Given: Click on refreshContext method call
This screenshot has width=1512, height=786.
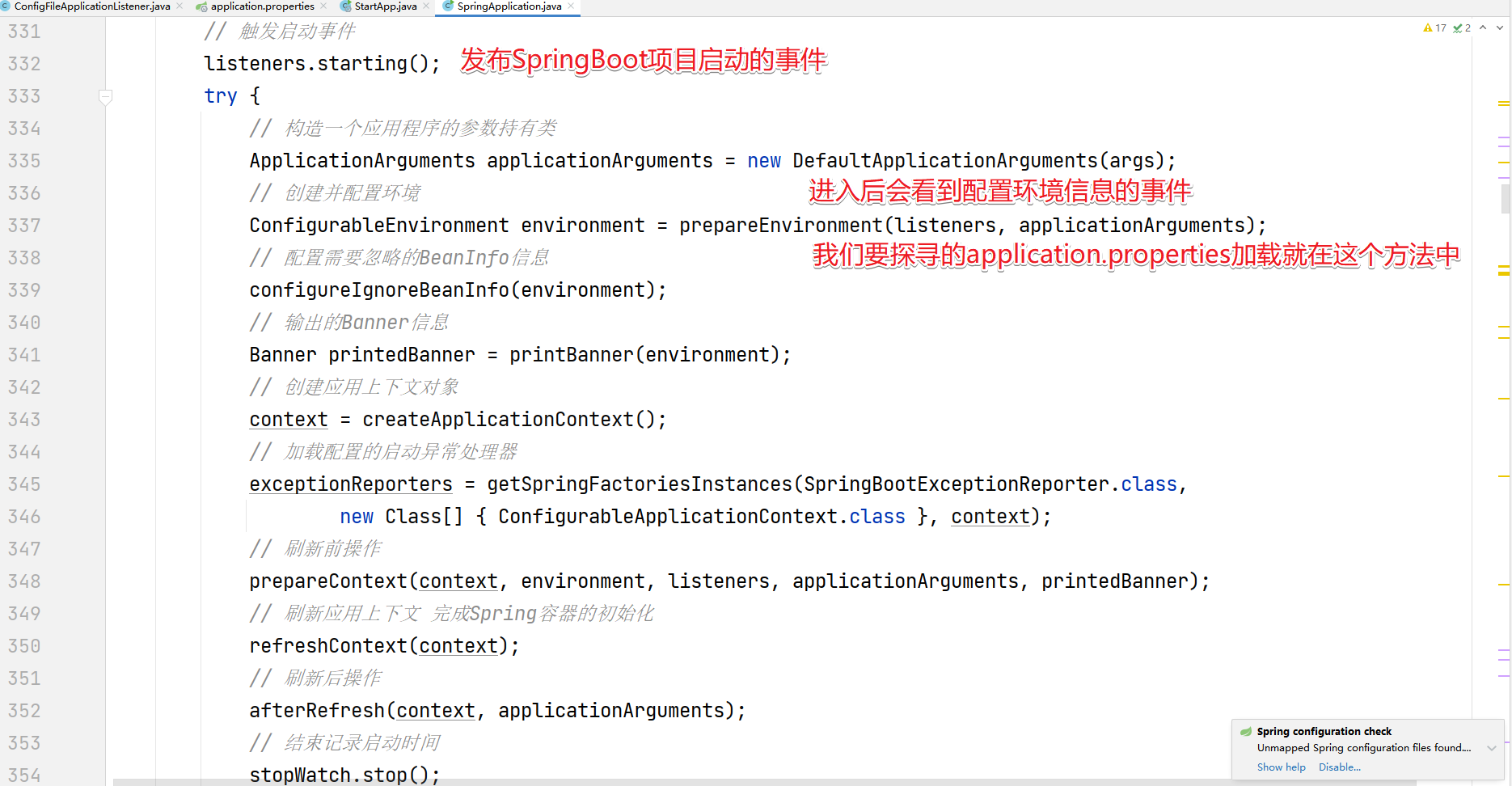Looking at the screenshot, I should 328,646.
